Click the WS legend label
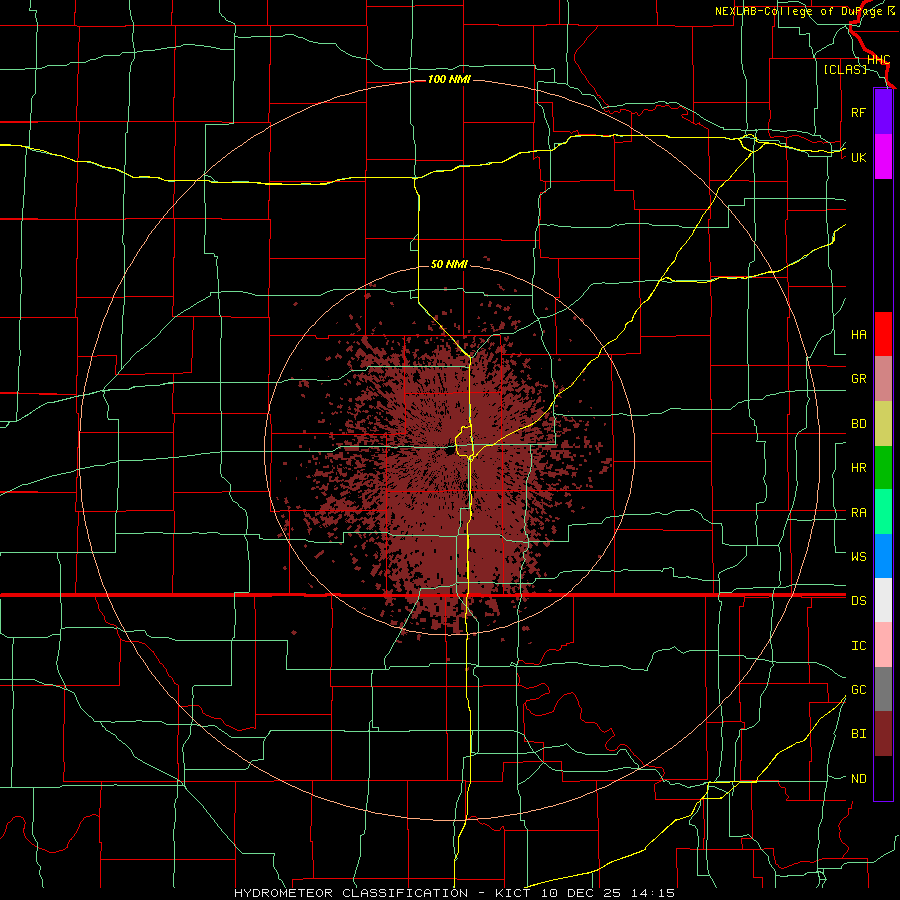Image resolution: width=900 pixels, height=900 pixels. pyautogui.click(x=858, y=556)
